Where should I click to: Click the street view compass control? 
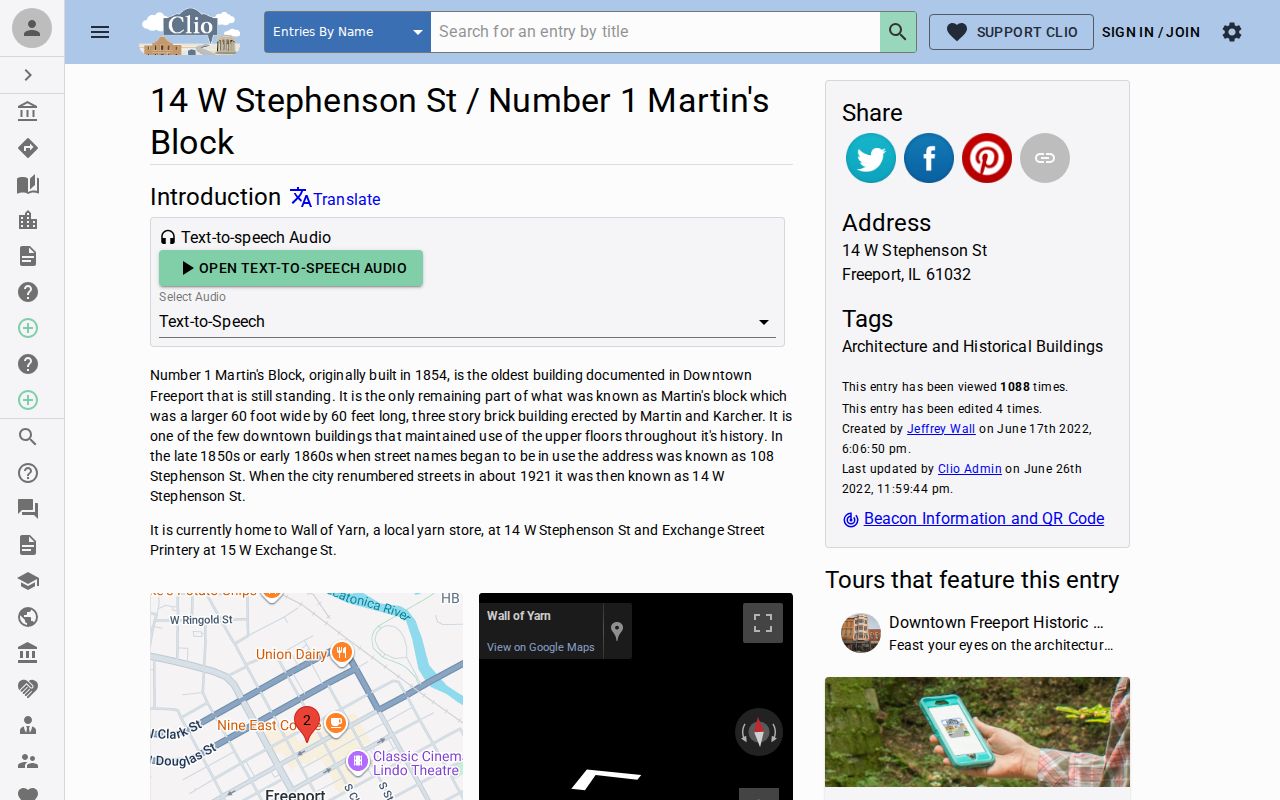(758, 732)
